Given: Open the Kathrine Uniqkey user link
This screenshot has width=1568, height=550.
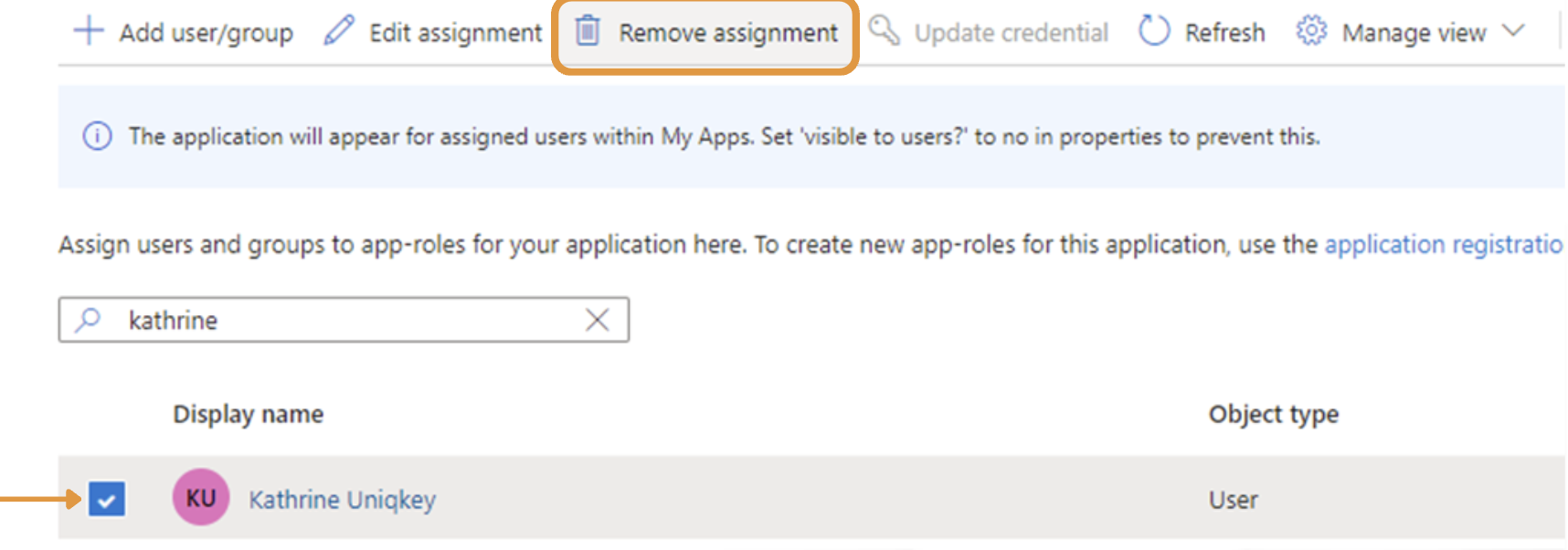Looking at the screenshot, I should (x=343, y=500).
